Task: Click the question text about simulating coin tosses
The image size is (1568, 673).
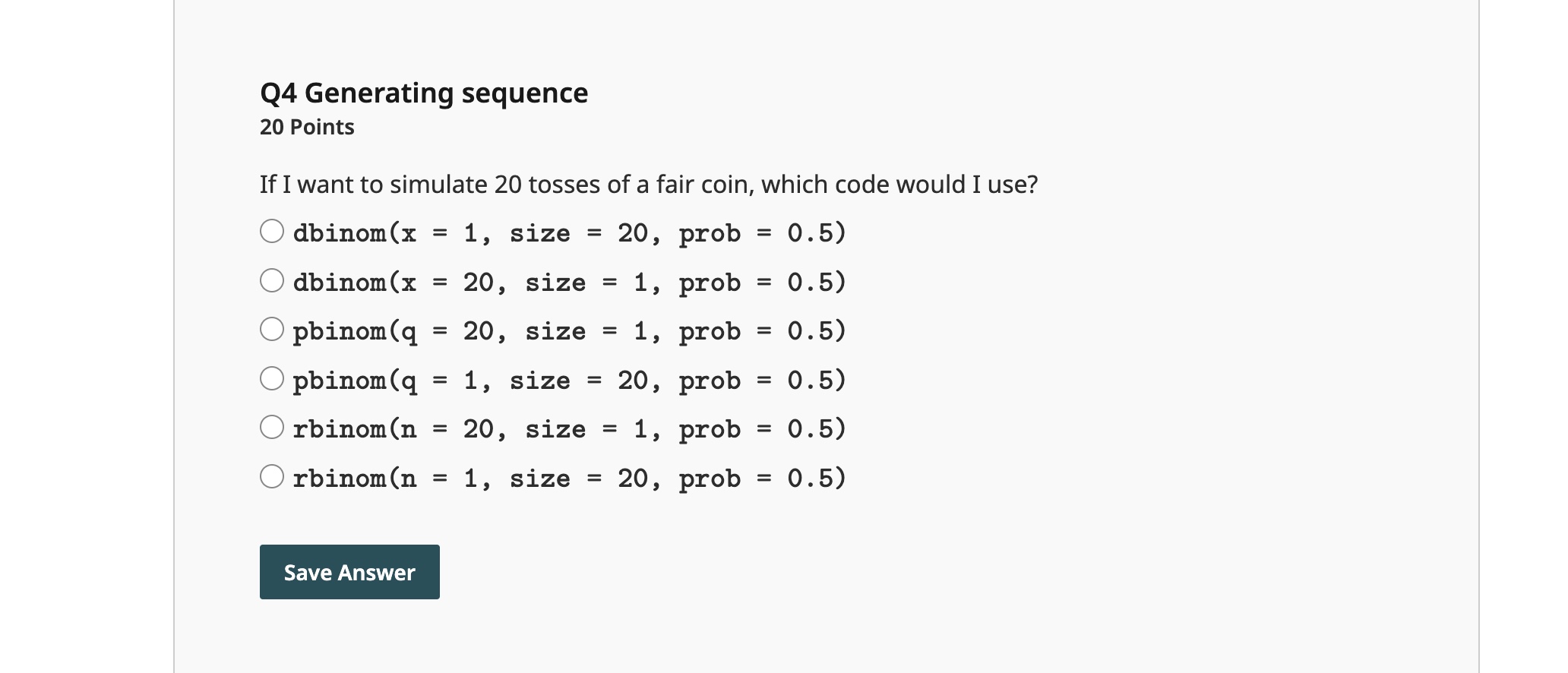Action: (x=648, y=184)
